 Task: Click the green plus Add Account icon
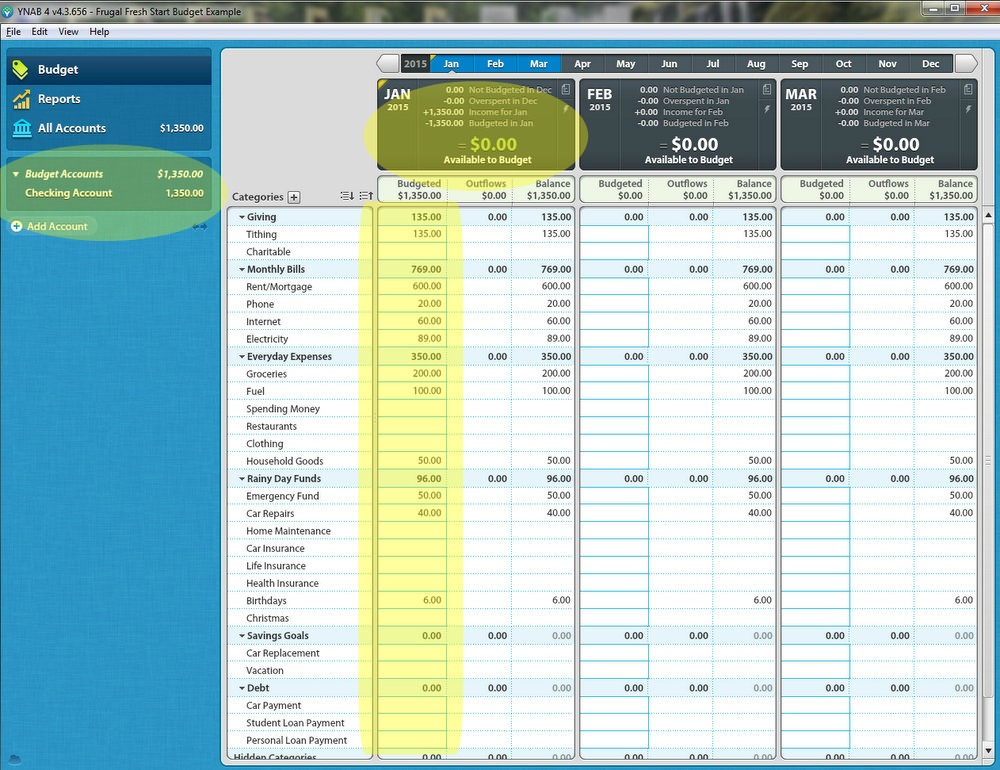point(17,226)
